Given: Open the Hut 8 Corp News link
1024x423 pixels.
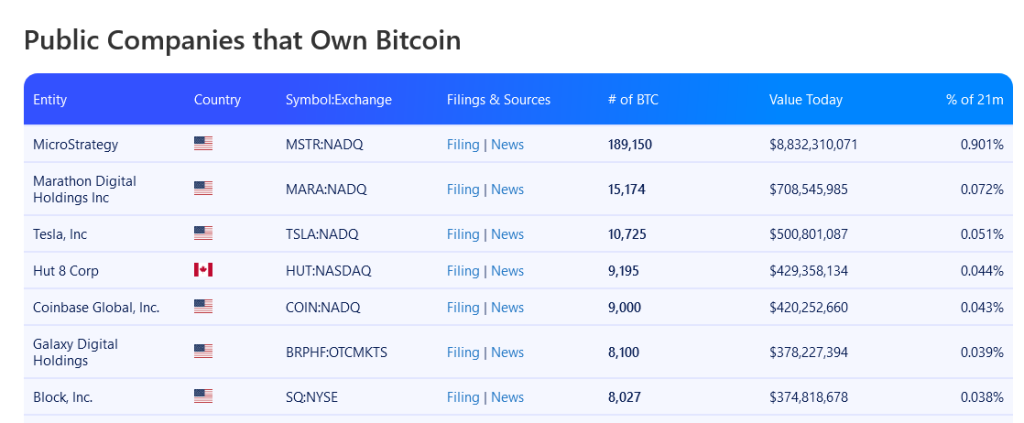Looking at the screenshot, I should [x=507, y=270].
